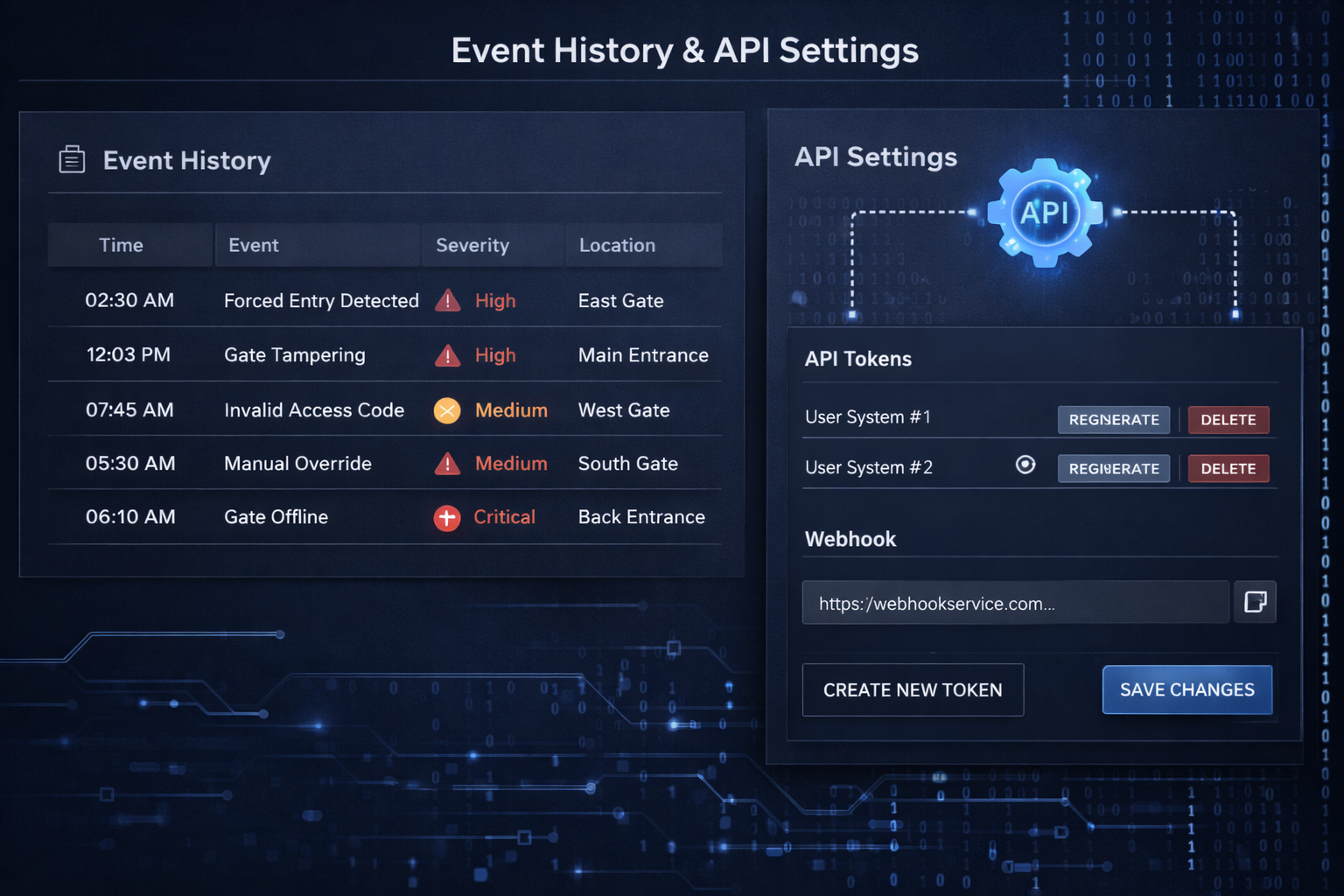Regenerate the User System #1 token

pyautogui.click(x=1113, y=419)
